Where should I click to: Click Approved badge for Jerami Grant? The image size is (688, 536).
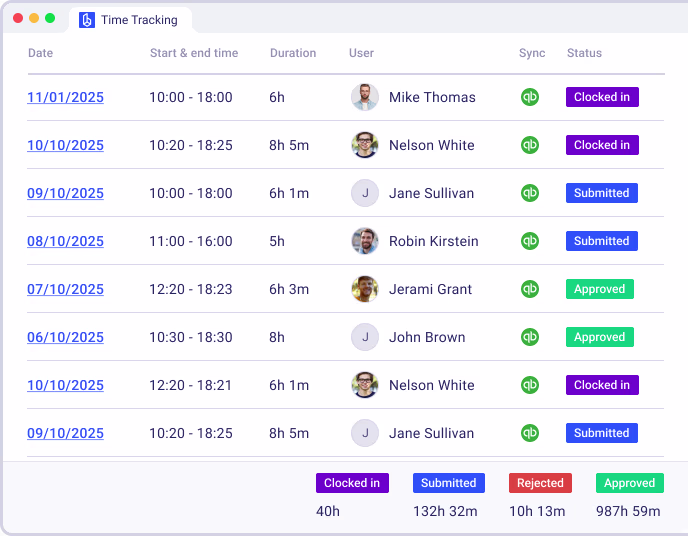tap(599, 289)
